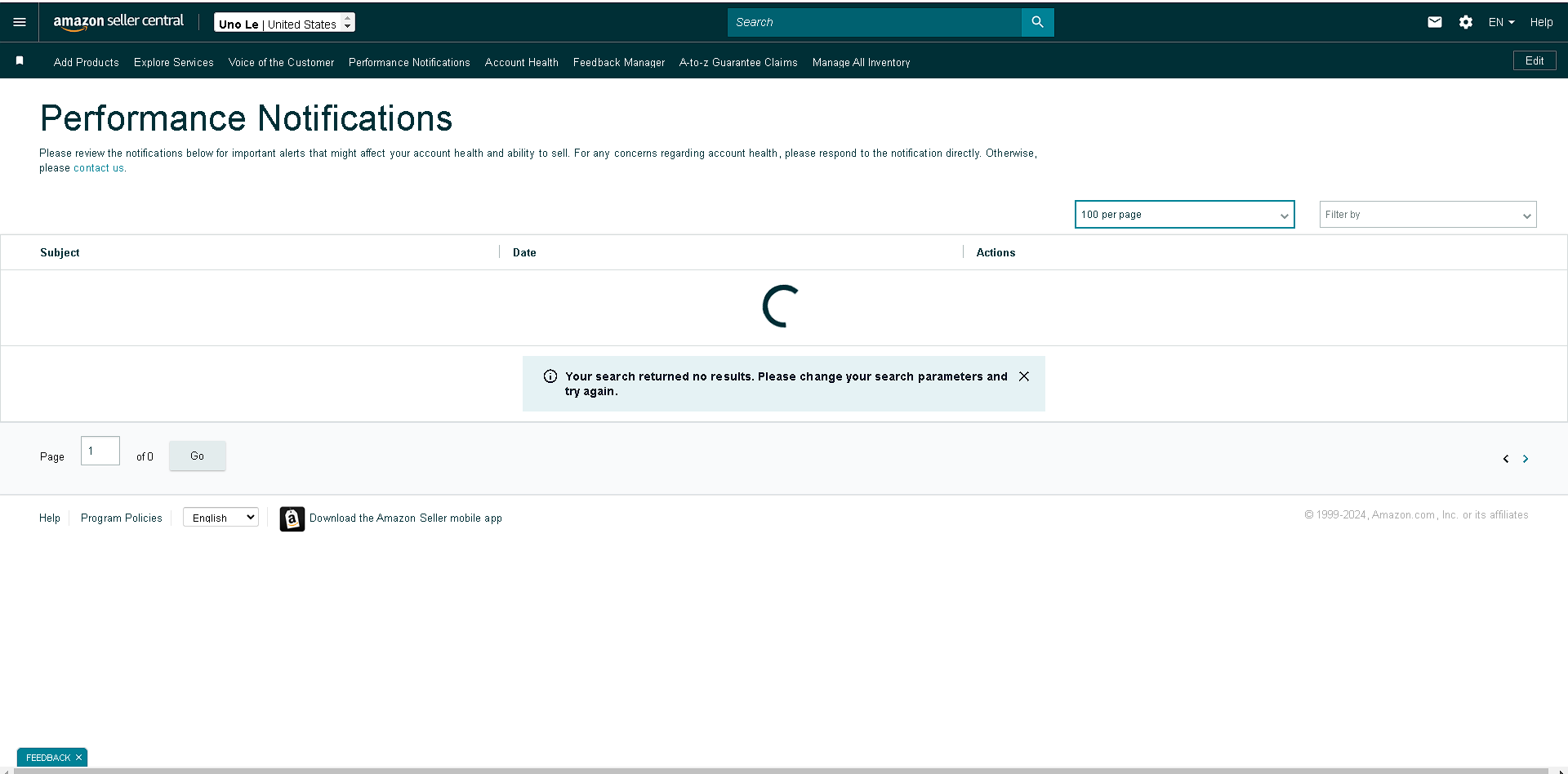The width and height of the screenshot is (1568, 774).
Task: Click the search magnifier button
Action: [1037, 22]
